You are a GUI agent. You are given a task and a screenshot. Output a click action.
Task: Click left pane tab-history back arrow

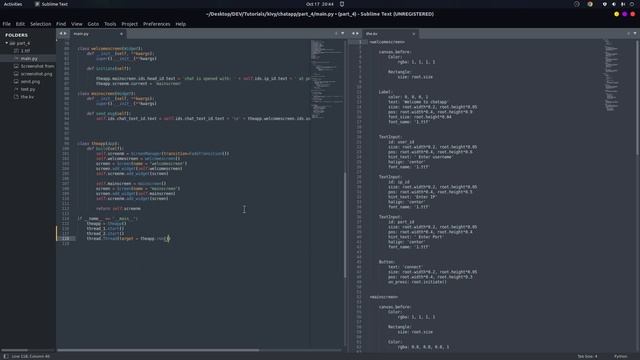(x=61, y=33)
